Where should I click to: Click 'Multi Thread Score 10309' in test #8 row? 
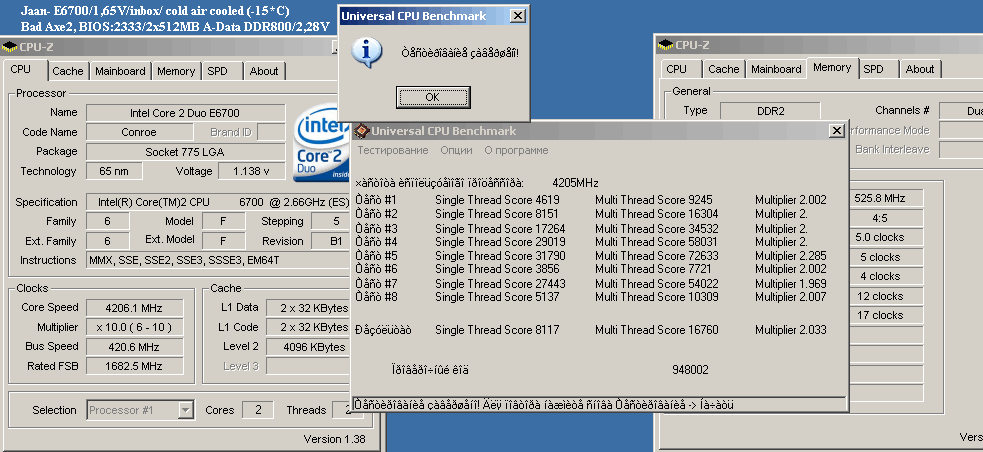(x=656, y=297)
